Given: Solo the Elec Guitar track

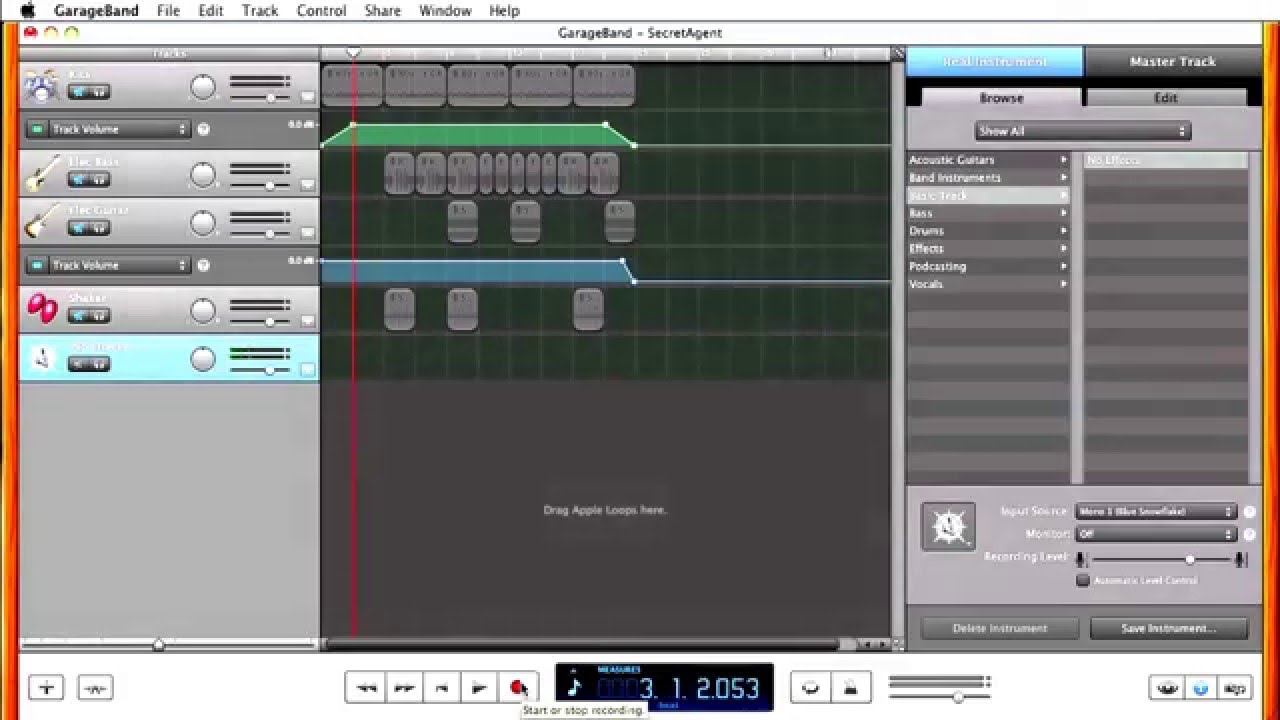Looking at the screenshot, I should [99, 228].
